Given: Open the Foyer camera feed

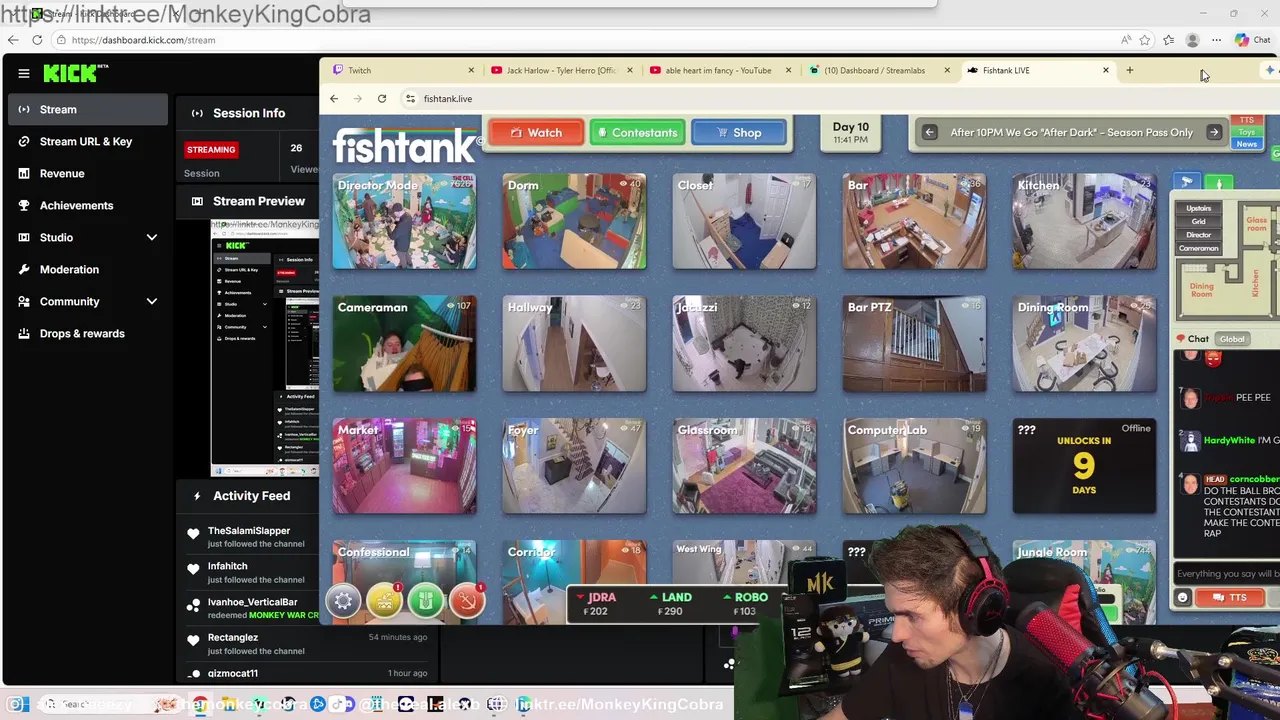Looking at the screenshot, I should (x=574, y=466).
